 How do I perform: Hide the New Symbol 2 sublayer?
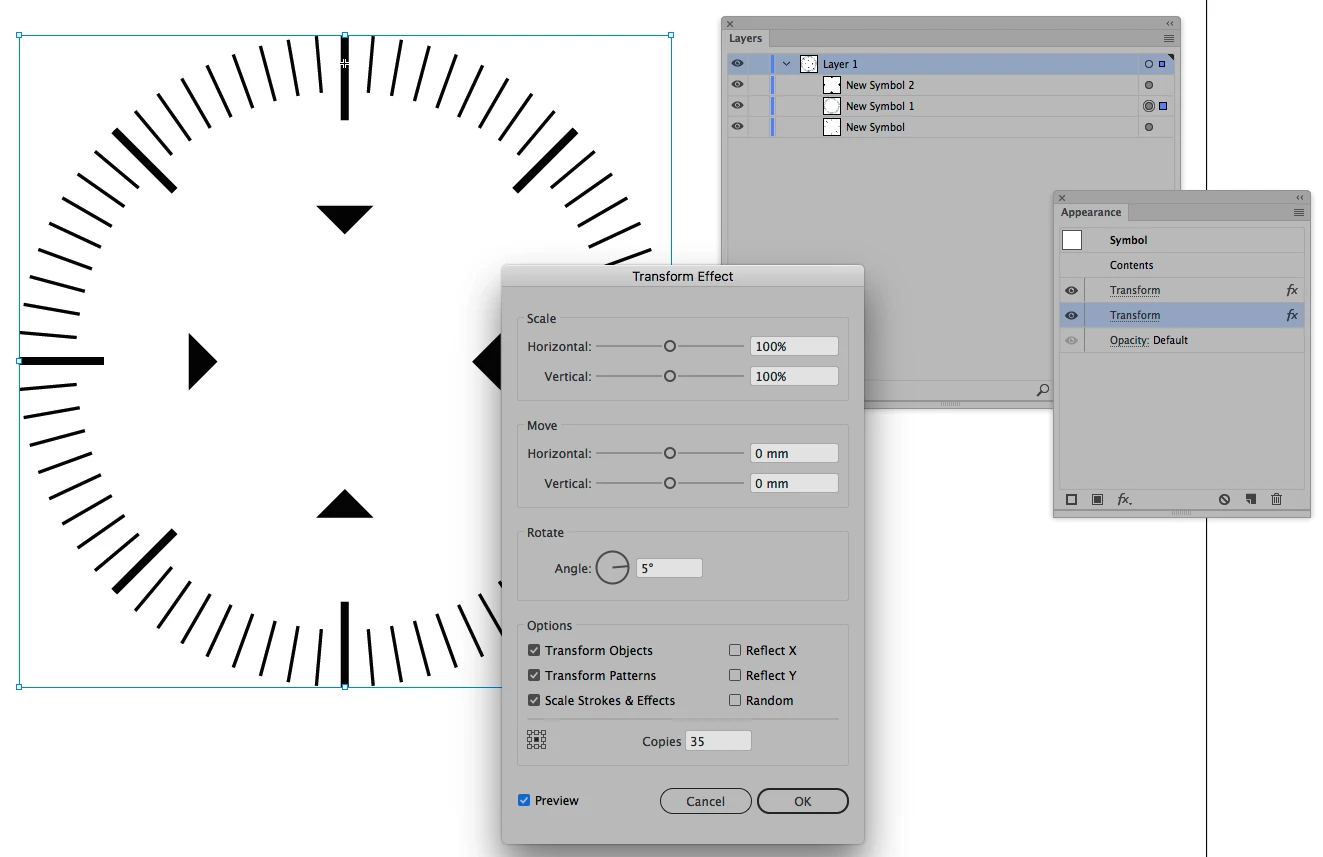pyautogui.click(x=737, y=85)
